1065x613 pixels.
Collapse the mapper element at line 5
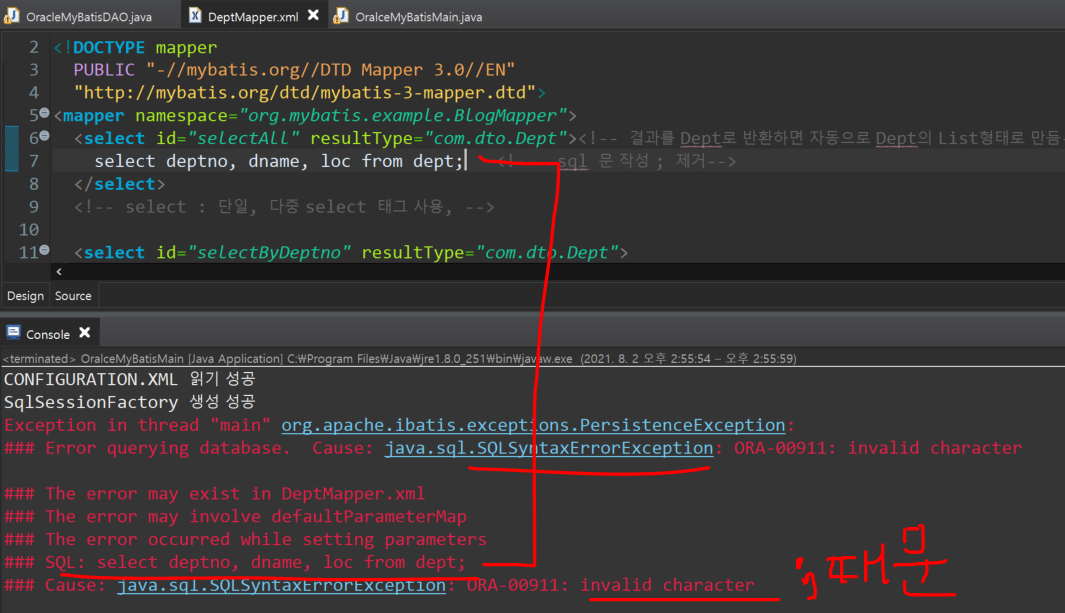click(x=44, y=113)
